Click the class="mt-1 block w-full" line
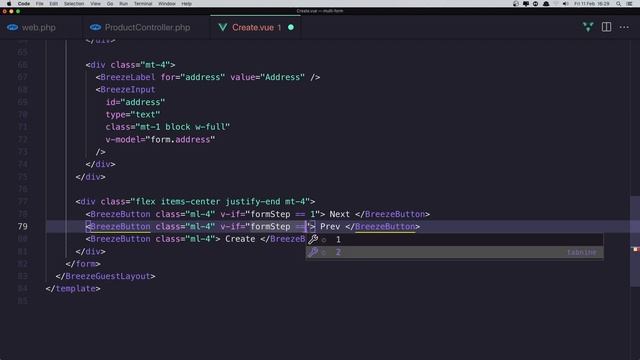 point(167,127)
